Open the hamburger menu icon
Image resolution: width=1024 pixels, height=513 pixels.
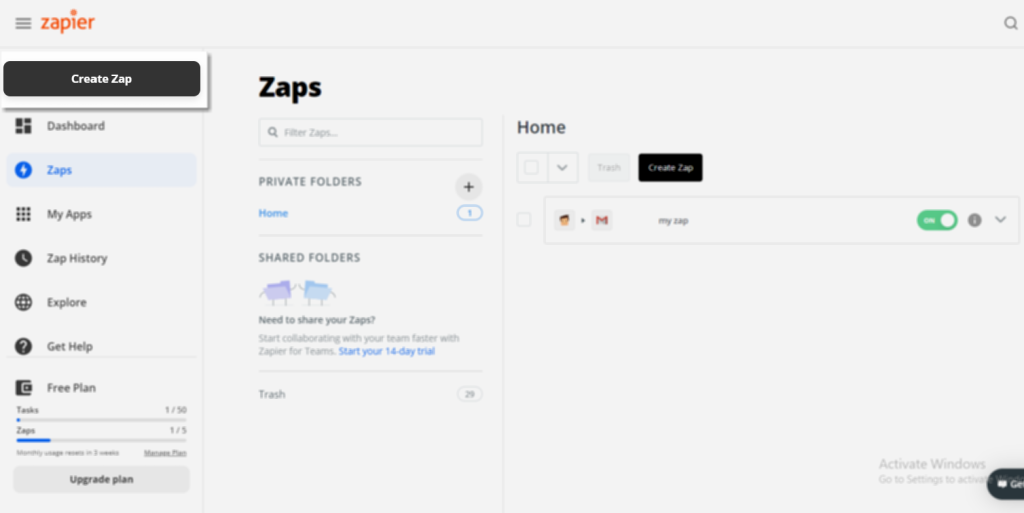pyautogui.click(x=23, y=24)
